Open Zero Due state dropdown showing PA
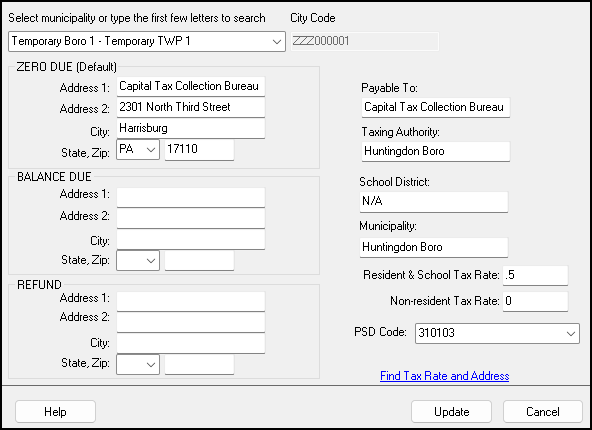Screen dimensions: 592x430 tap(138, 149)
